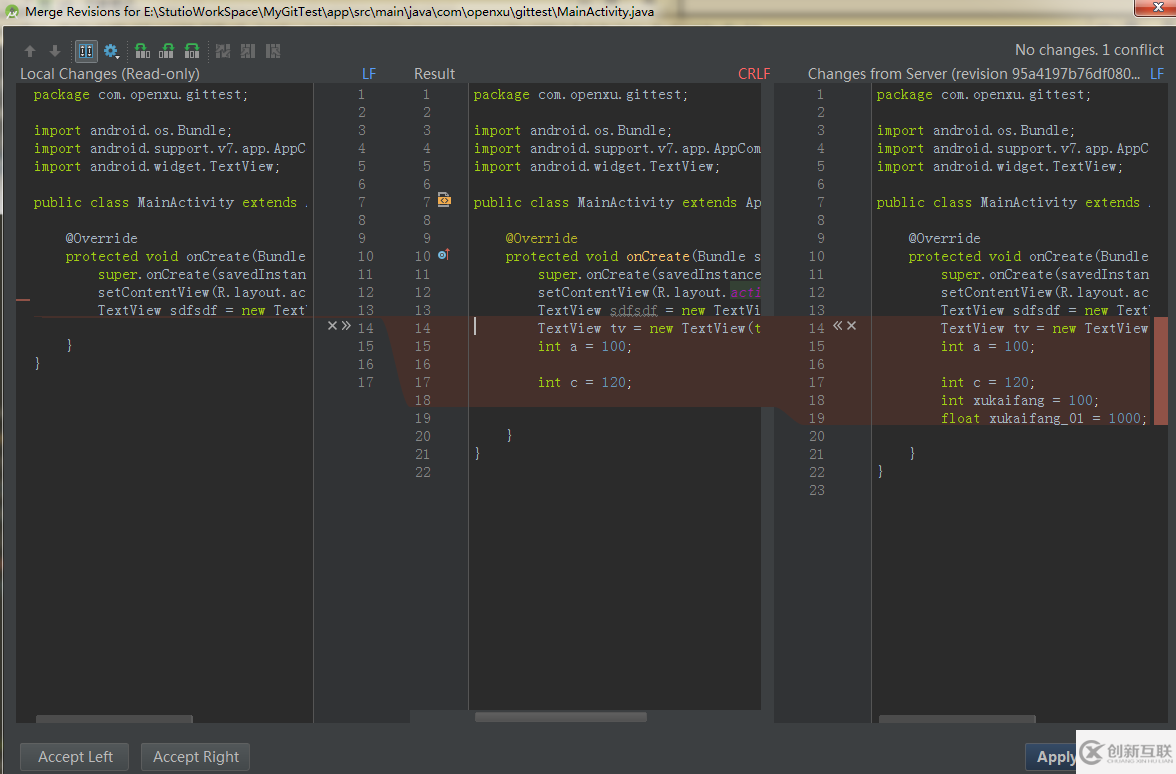Open the diff settings gear dropdown
Viewport: 1176px width, 774px height.
point(111,51)
